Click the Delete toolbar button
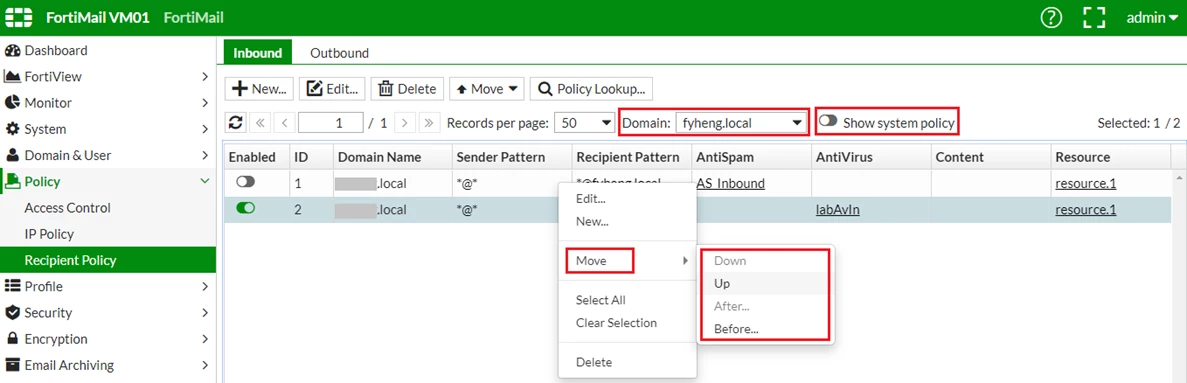The width and height of the screenshot is (1187, 383). pos(407,89)
